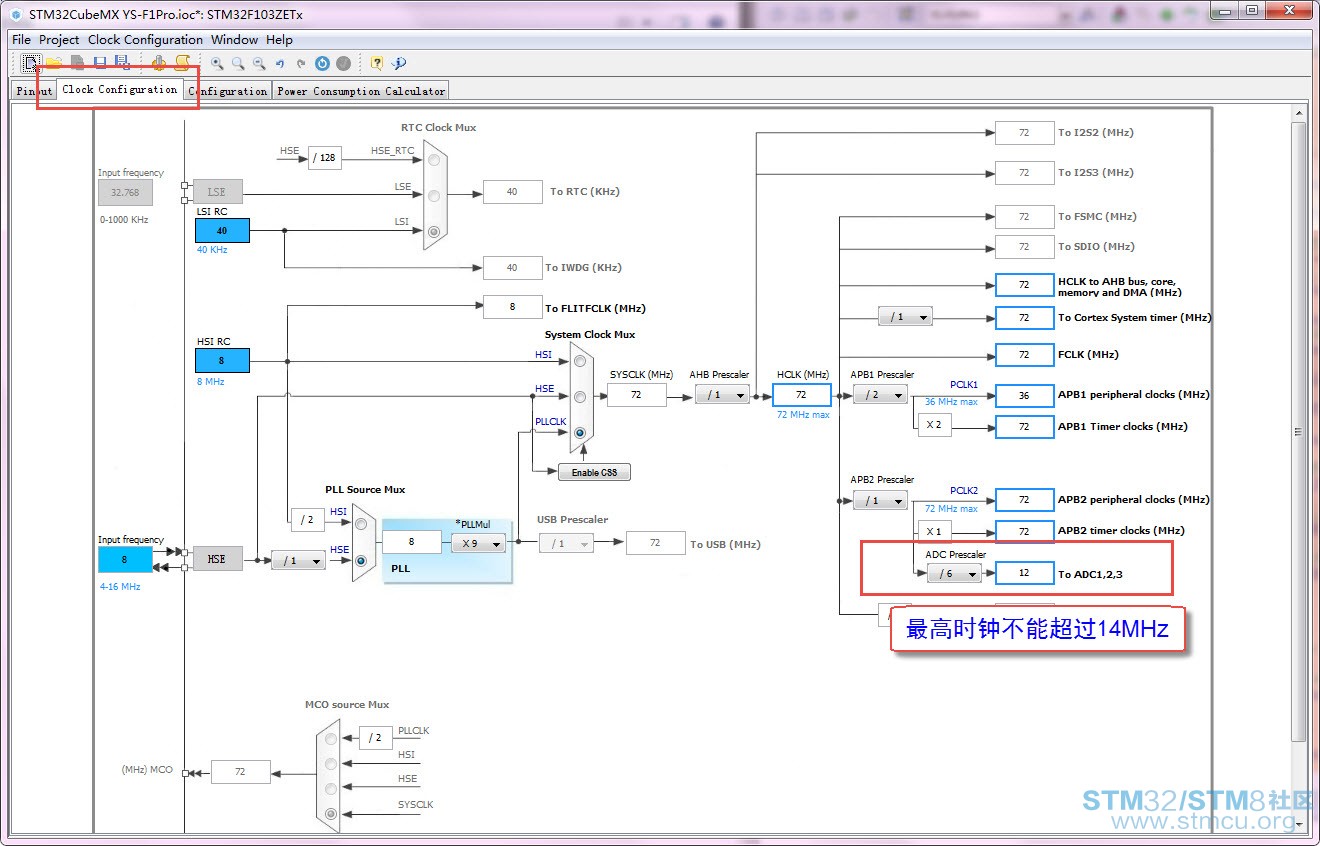Click the blue info icon in toolbar
This screenshot has width=1320, height=846.
pyautogui.click(x=399, y=63)
